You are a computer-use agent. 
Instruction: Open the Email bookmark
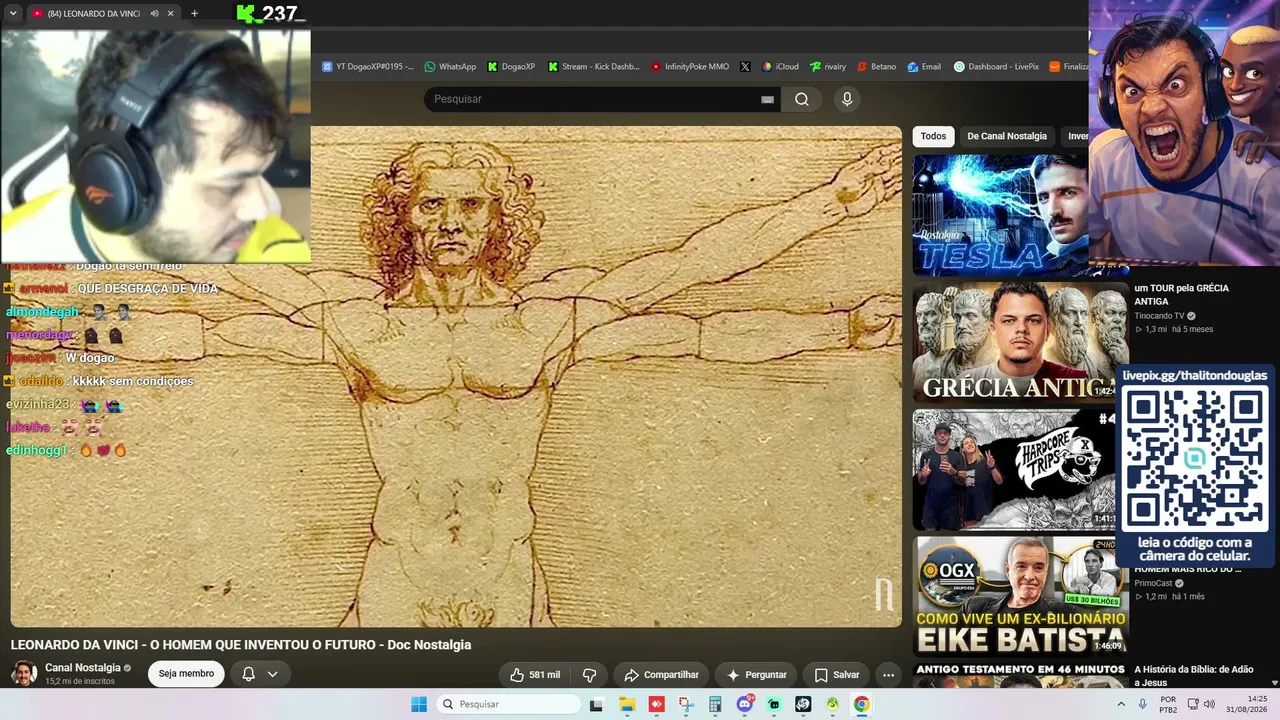pos(924,67)
